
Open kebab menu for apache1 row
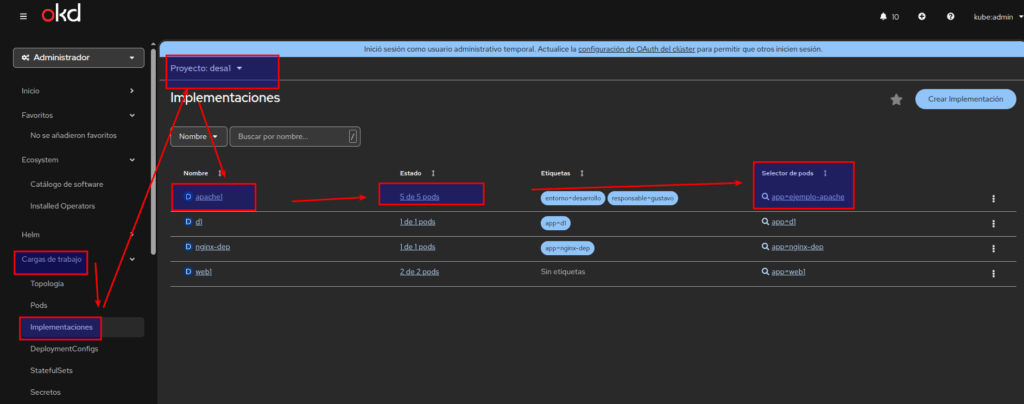993,198
